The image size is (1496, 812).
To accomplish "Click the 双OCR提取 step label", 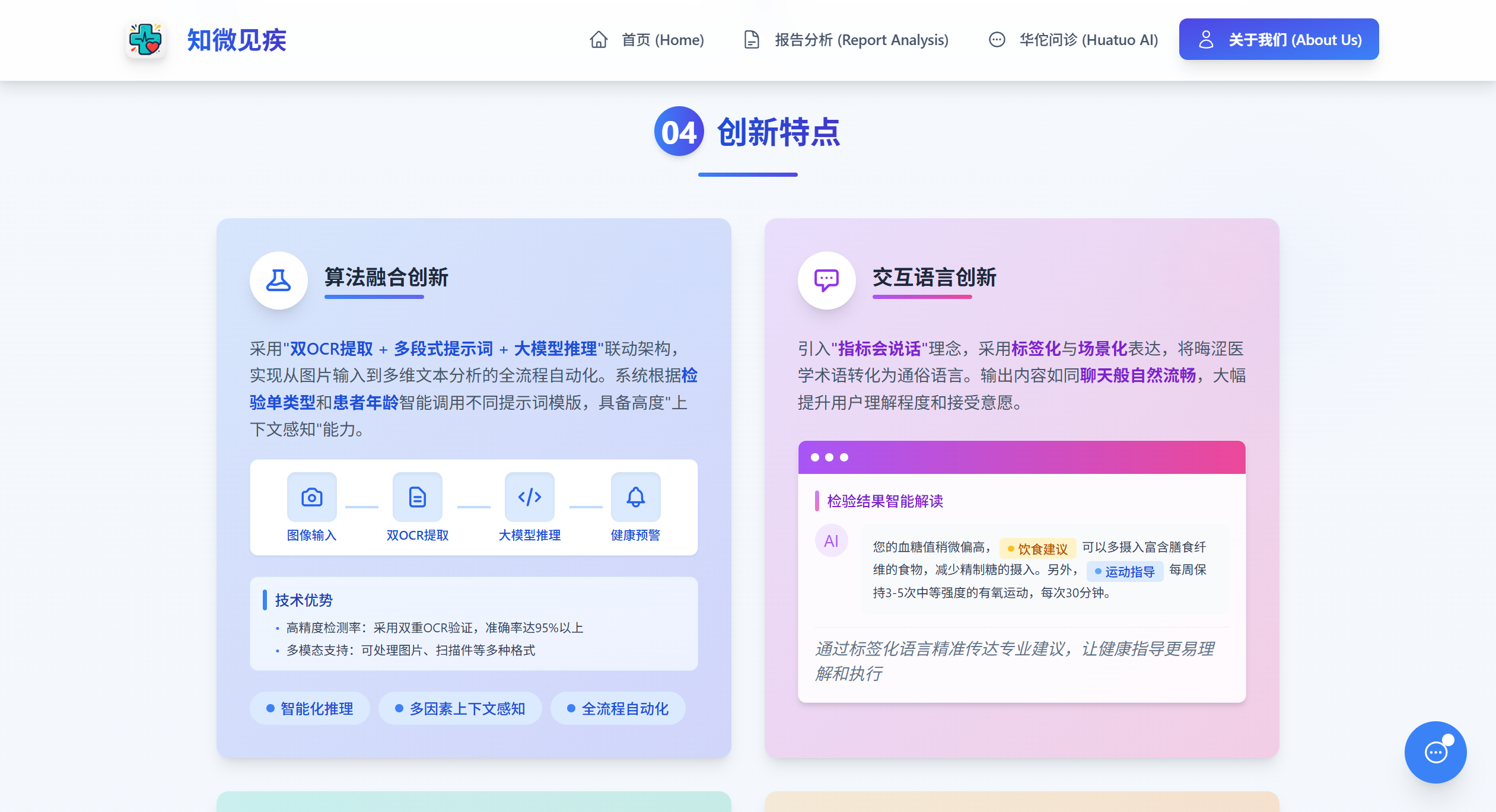I will click(418, 535).
